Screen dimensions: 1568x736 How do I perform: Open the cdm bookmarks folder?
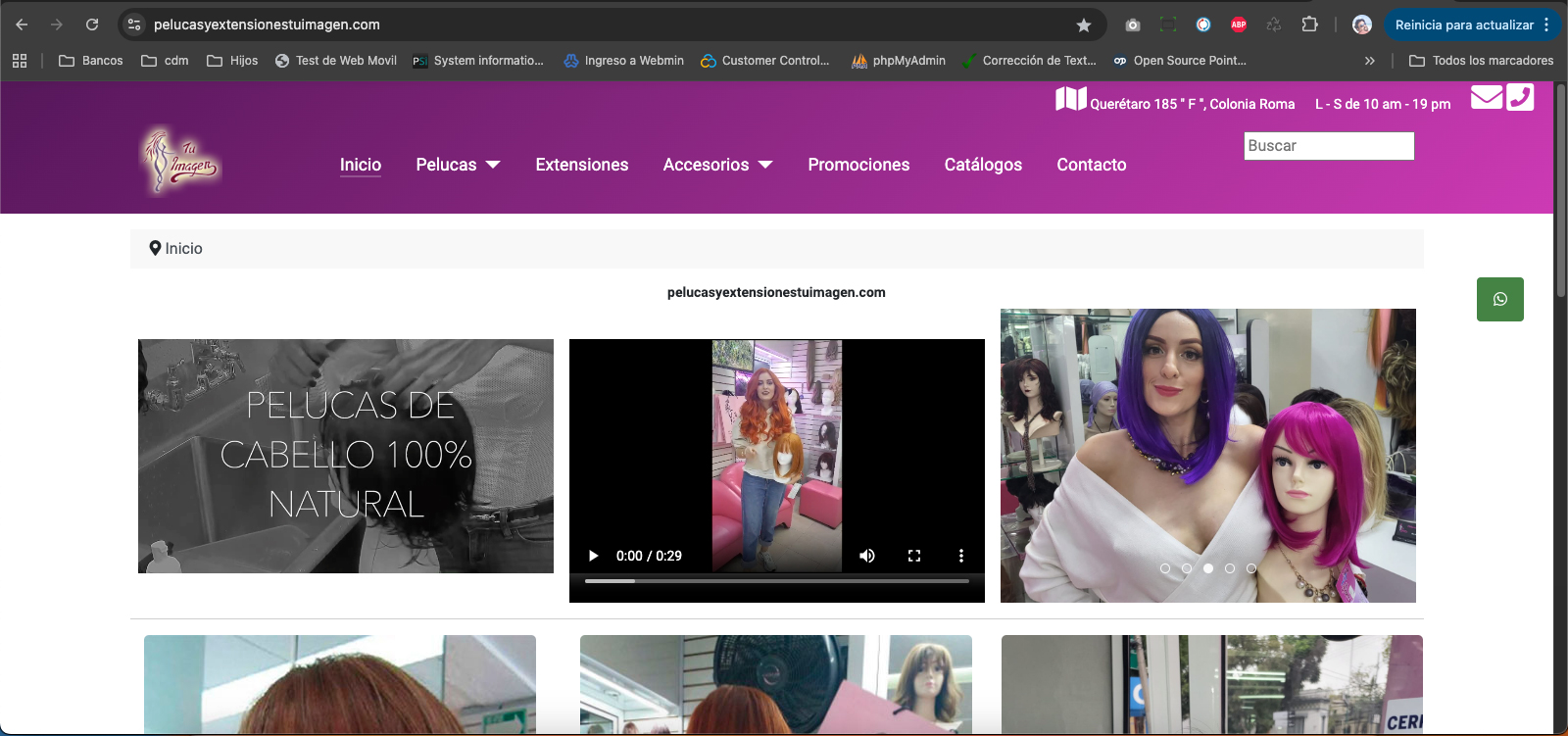(x=165, y=61)
